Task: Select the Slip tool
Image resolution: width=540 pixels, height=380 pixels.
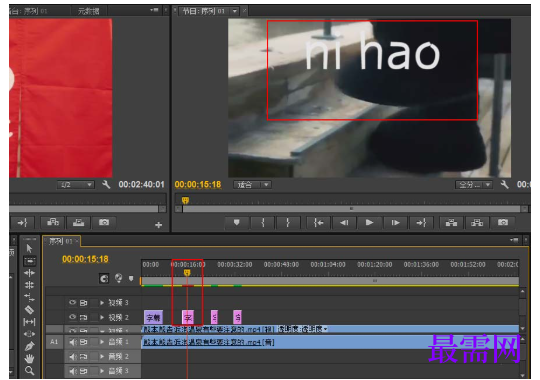Action: click(29, 322)
